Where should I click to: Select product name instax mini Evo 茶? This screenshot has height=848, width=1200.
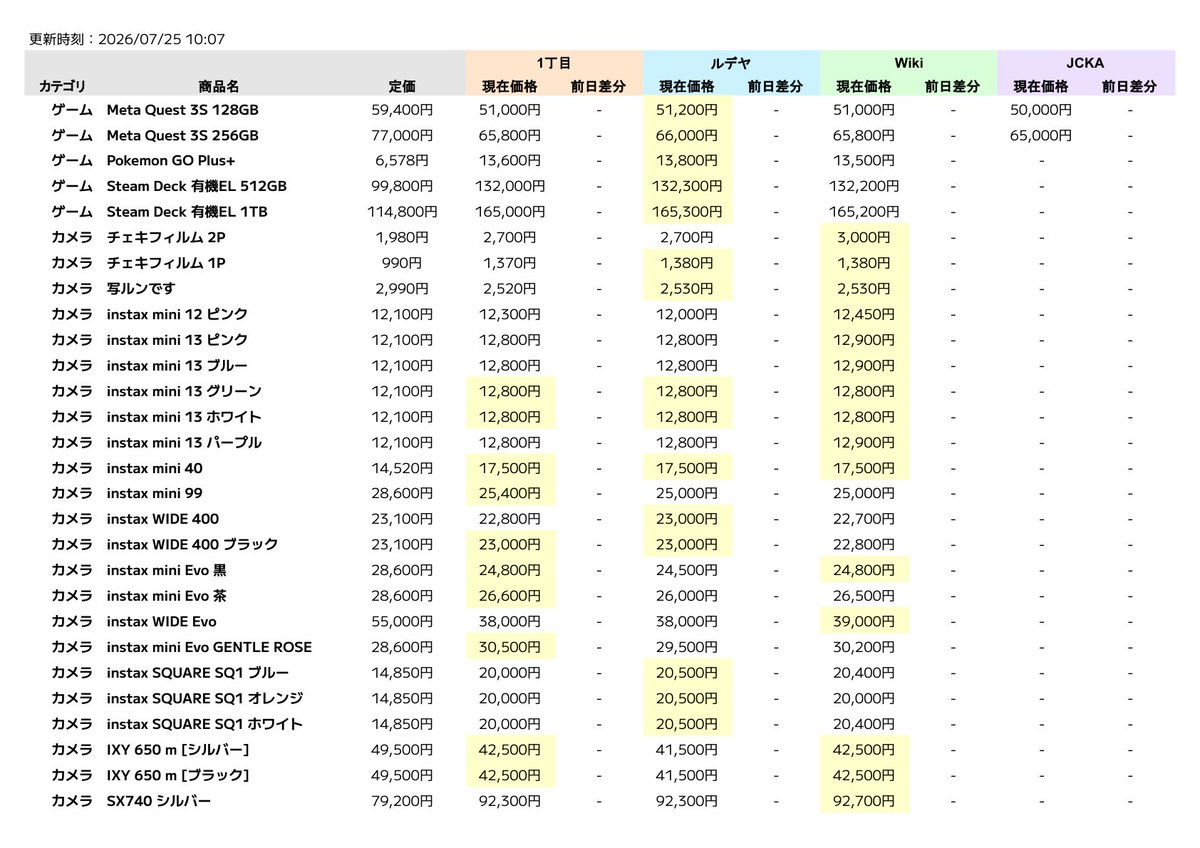coord(169,595)
